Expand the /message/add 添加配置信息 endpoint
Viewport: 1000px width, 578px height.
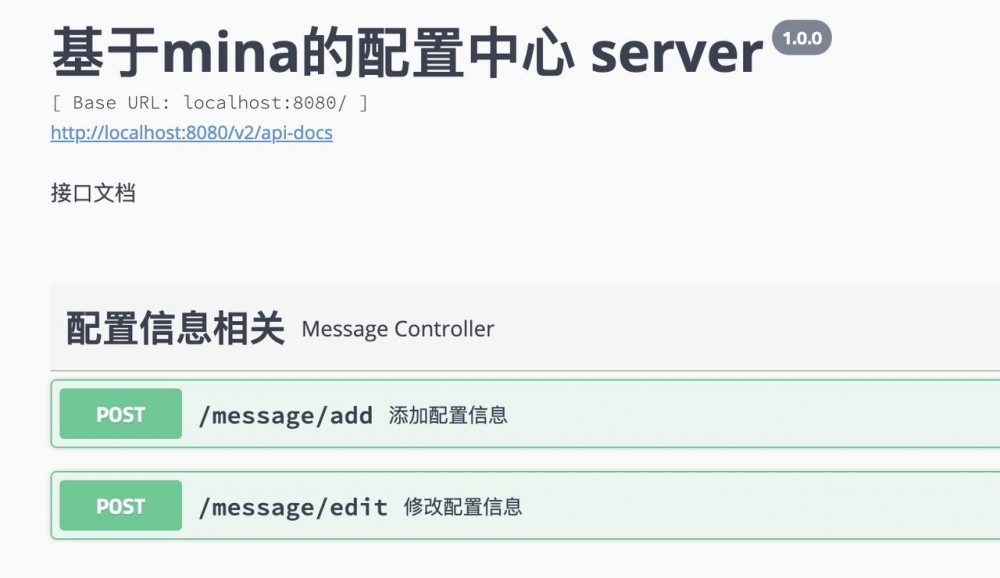pyautogui.click(x=600, y=414)
